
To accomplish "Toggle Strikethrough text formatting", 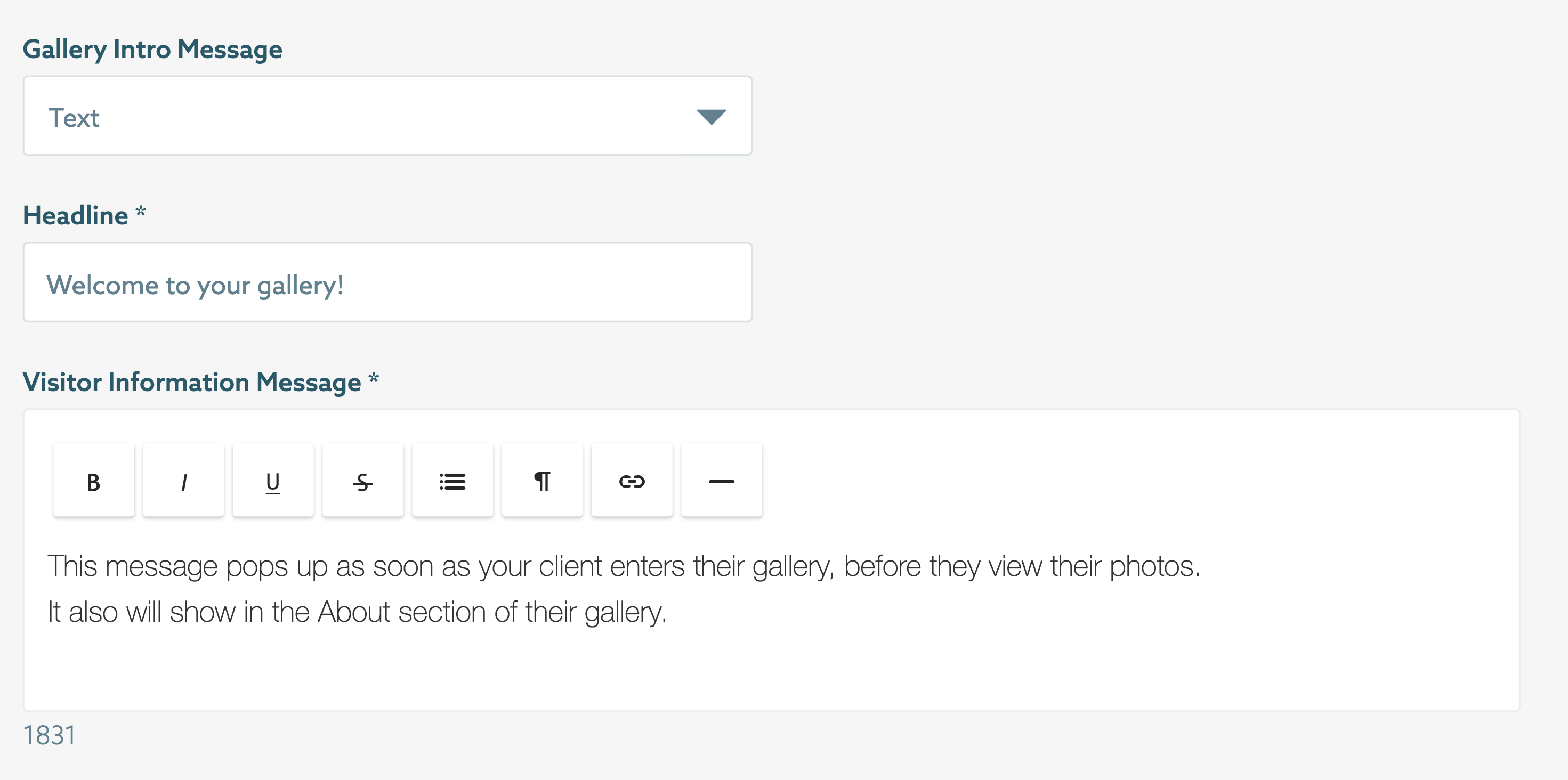I will (363, 481).
